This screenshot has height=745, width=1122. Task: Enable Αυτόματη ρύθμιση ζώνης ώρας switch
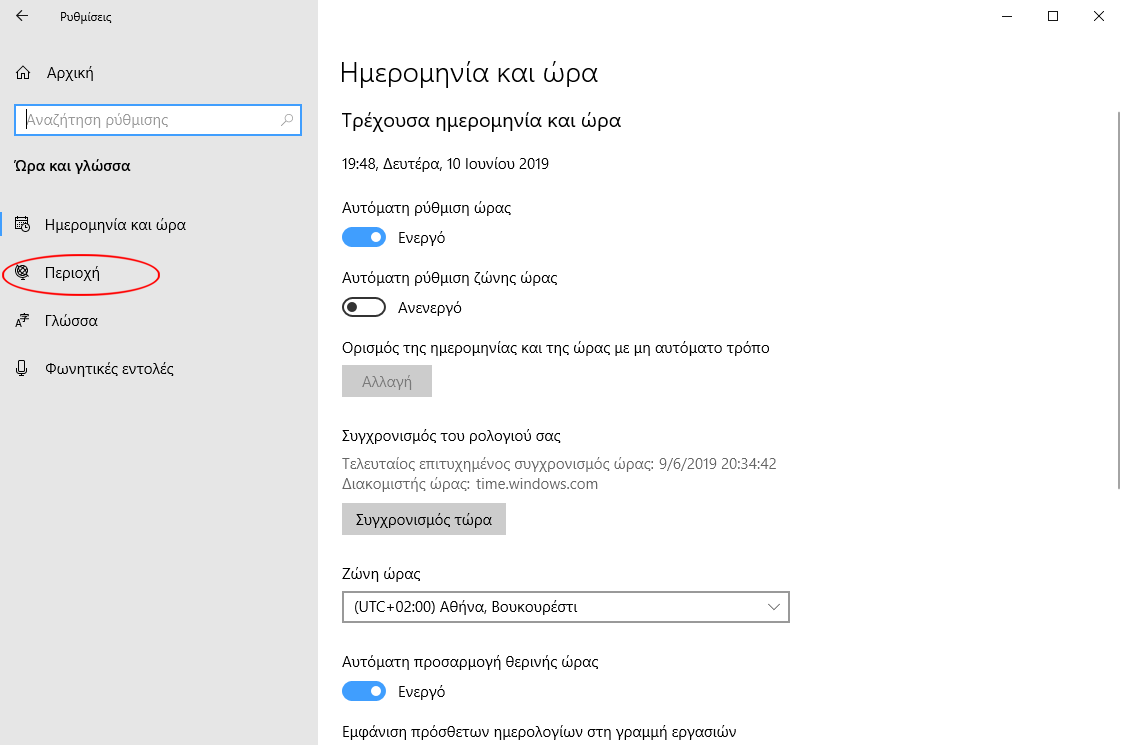click(x=364, y=308)
